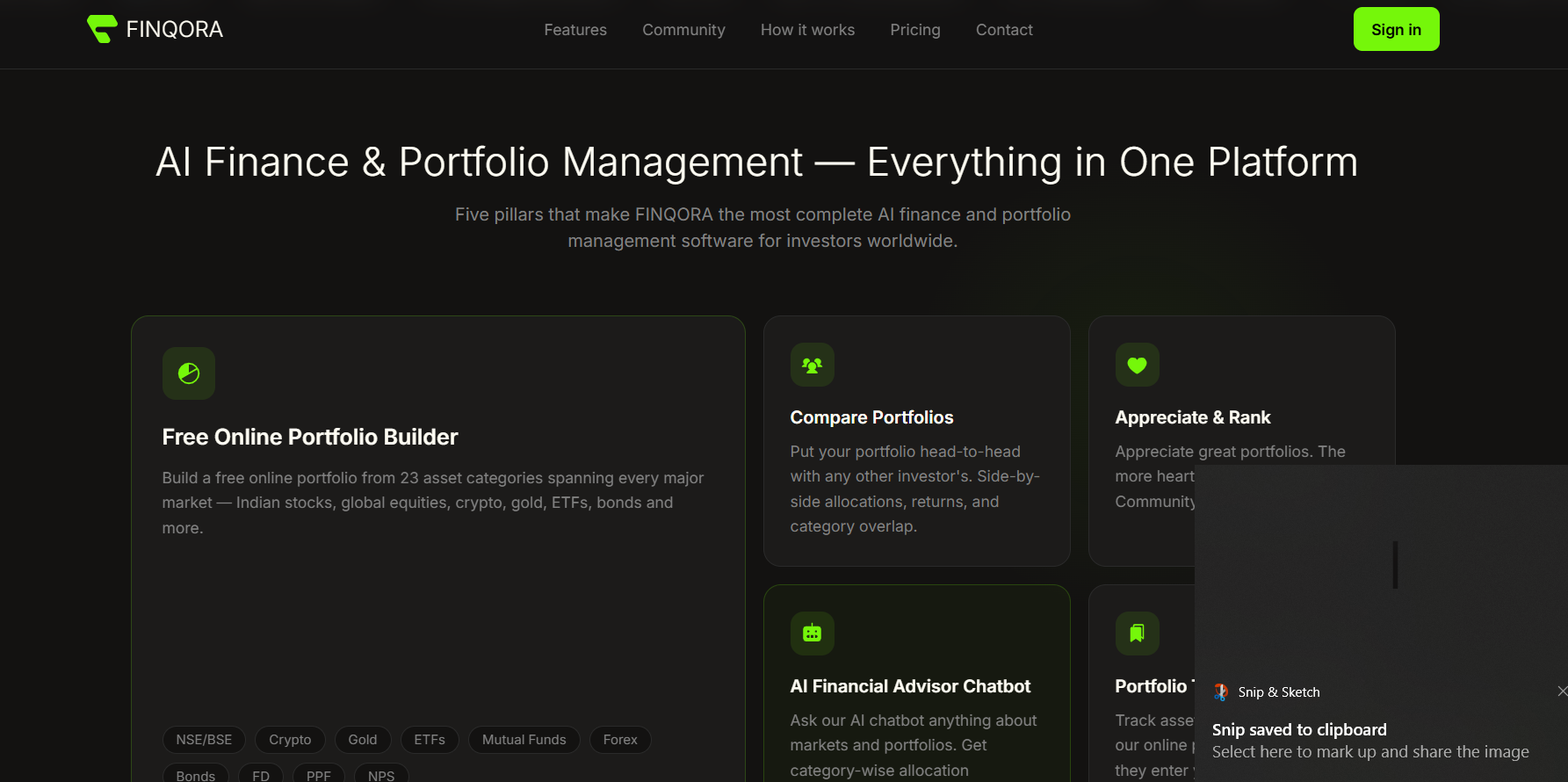Click 'Select here to mark up and share the image'
The image size is (1568, 782).
(1370, 752)
